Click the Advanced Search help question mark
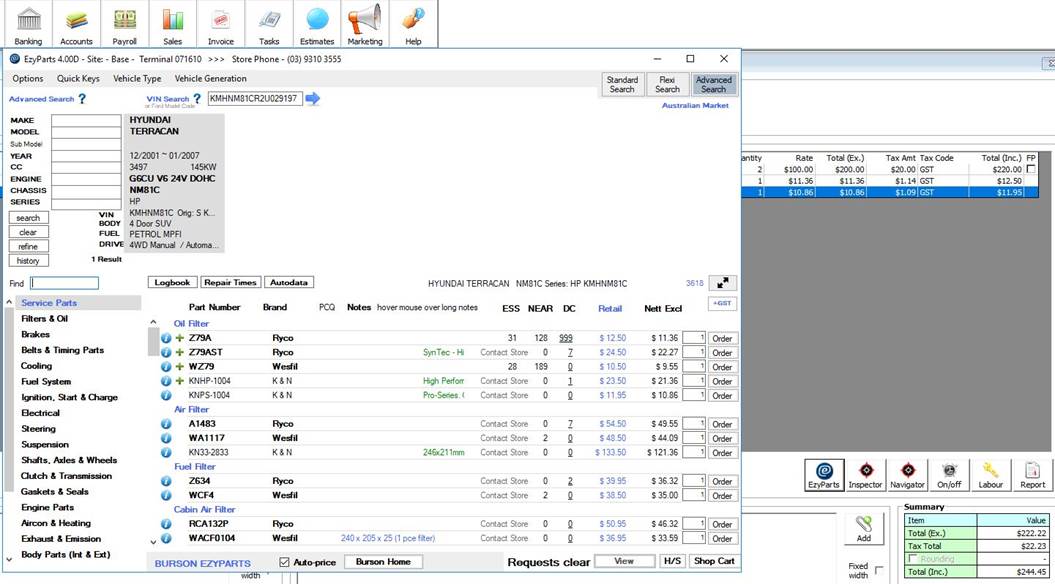1055x584 pixels. point(82,99)
